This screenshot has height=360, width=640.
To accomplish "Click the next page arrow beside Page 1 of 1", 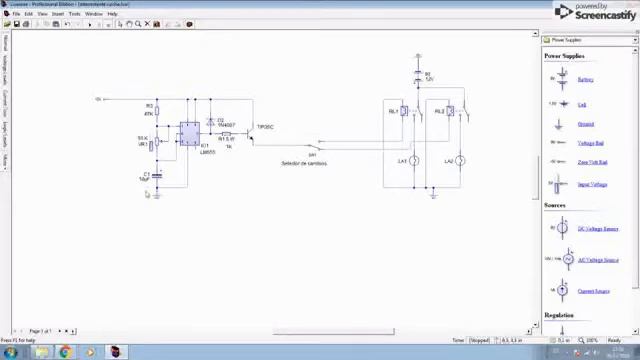I will 60,331.
